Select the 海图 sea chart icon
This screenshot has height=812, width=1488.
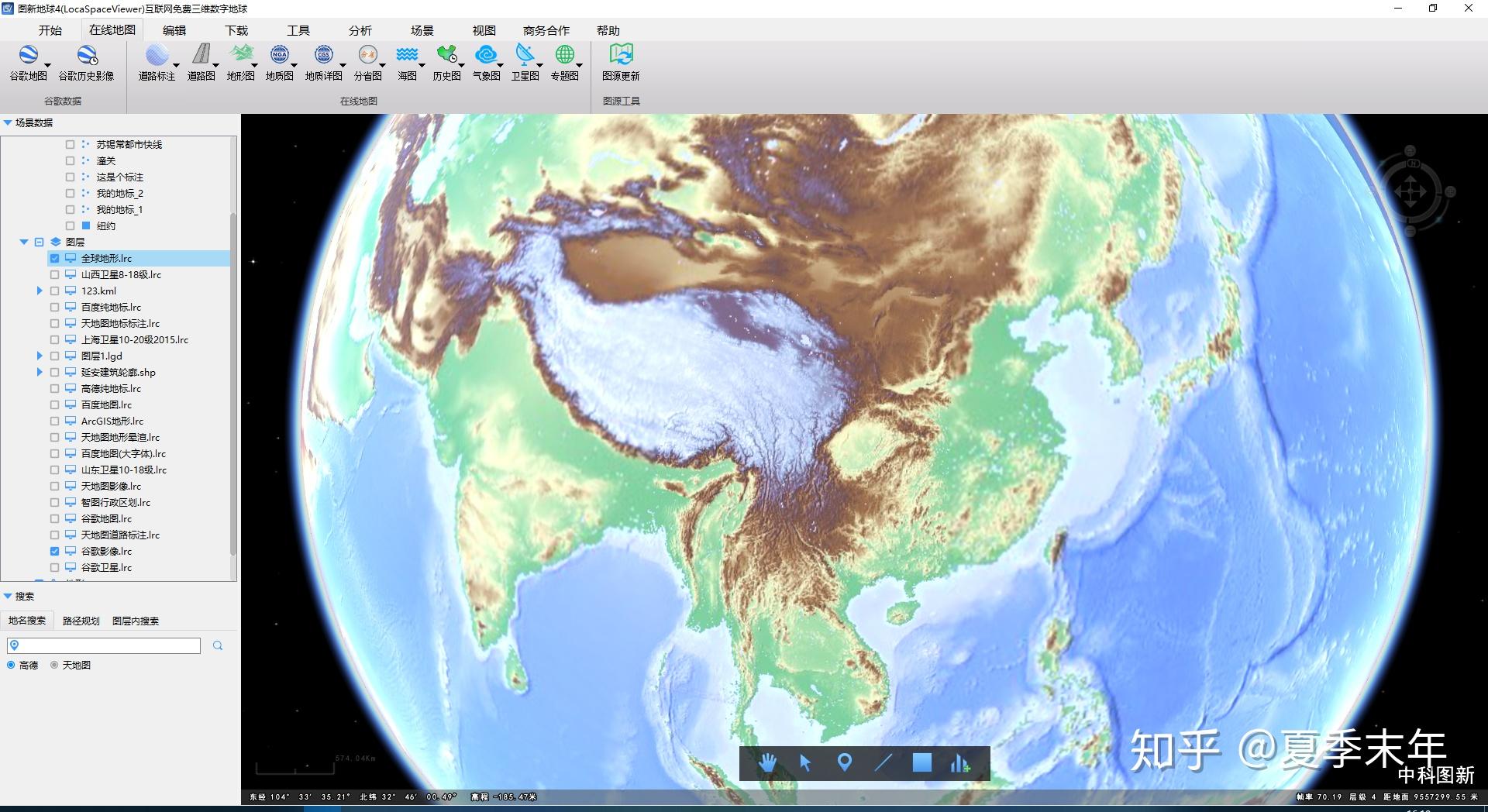[x=407, y=62]
